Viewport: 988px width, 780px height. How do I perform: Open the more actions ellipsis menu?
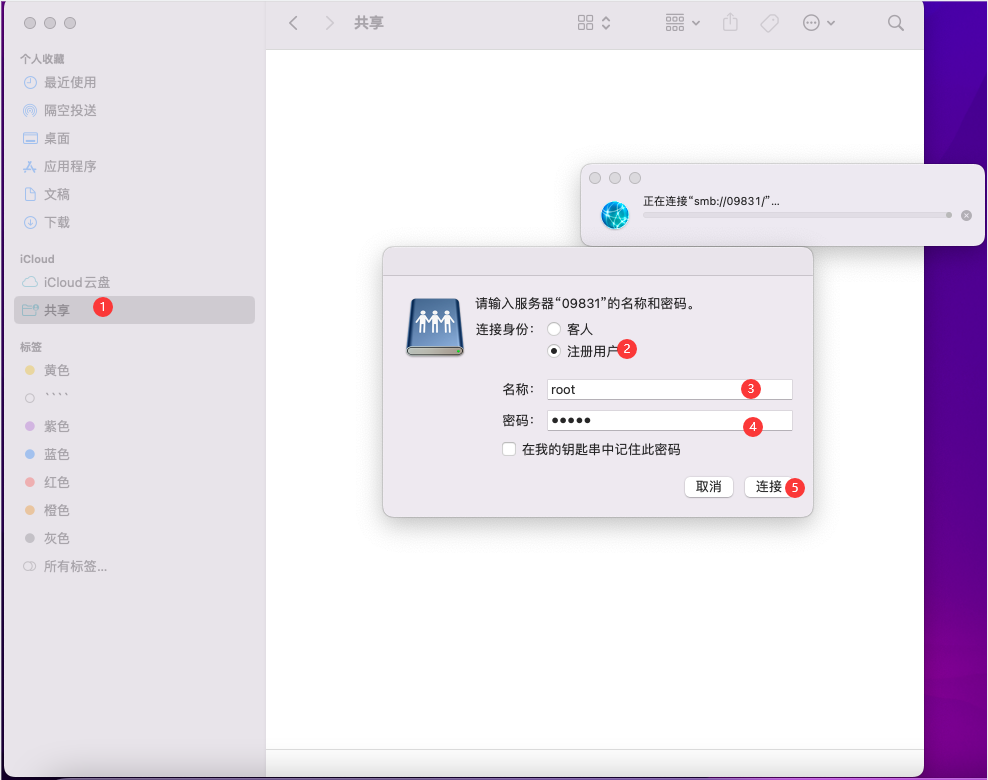point(819,23)
